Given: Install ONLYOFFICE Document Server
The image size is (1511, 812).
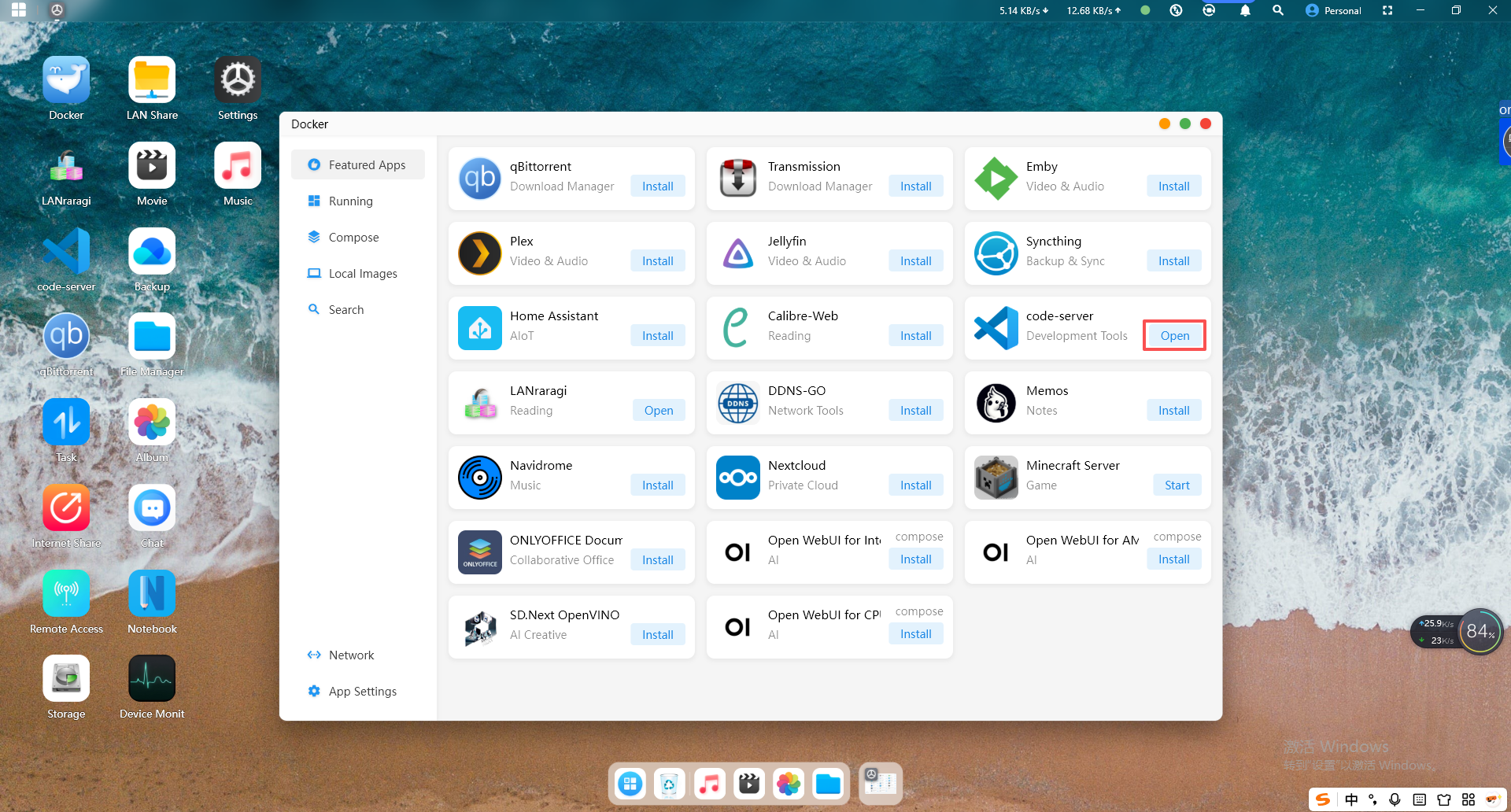Looking at the screenshot, I should [x=658, y=560].
